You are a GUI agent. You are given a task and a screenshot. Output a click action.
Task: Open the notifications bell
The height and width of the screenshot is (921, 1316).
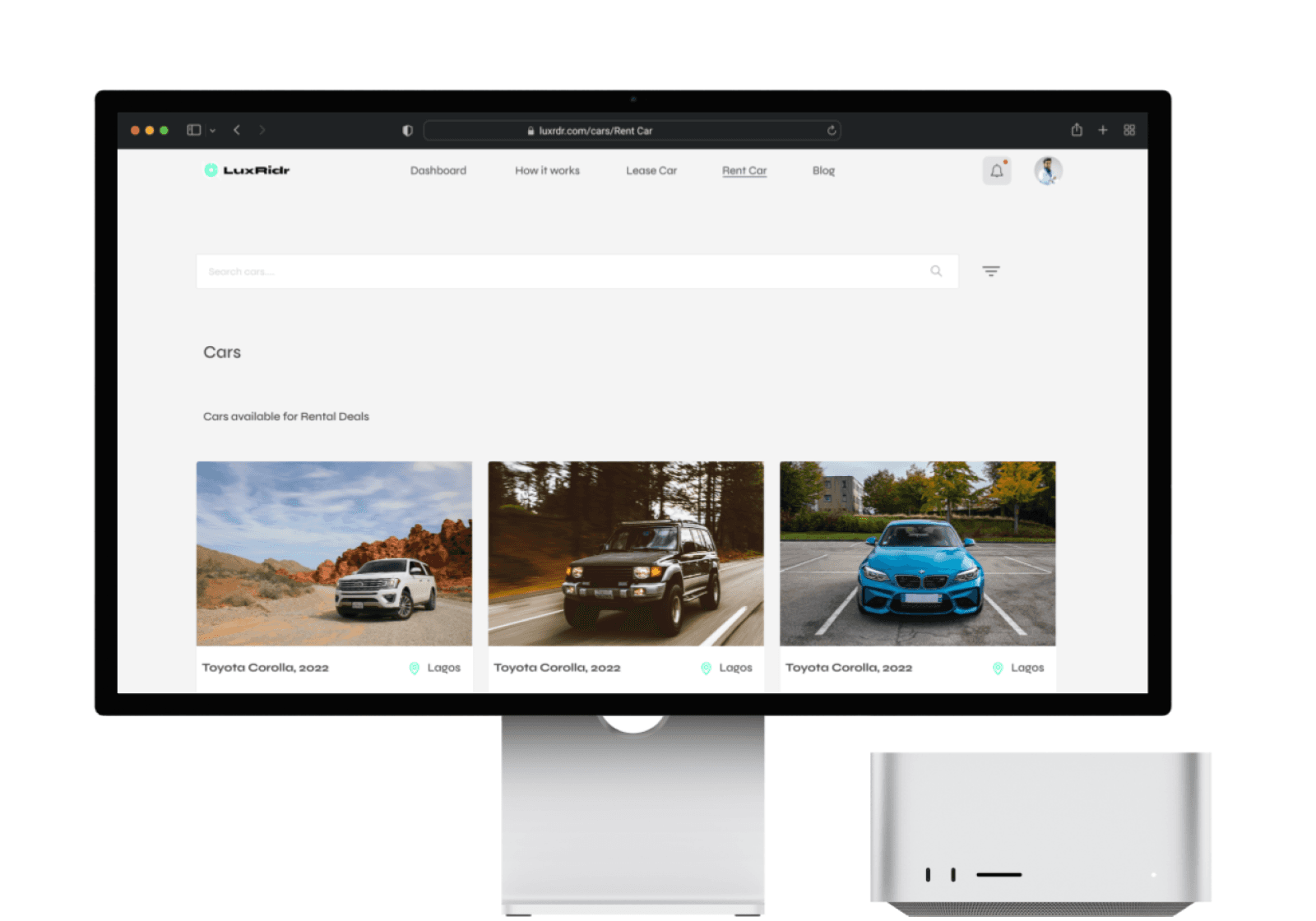pos(997,171)
